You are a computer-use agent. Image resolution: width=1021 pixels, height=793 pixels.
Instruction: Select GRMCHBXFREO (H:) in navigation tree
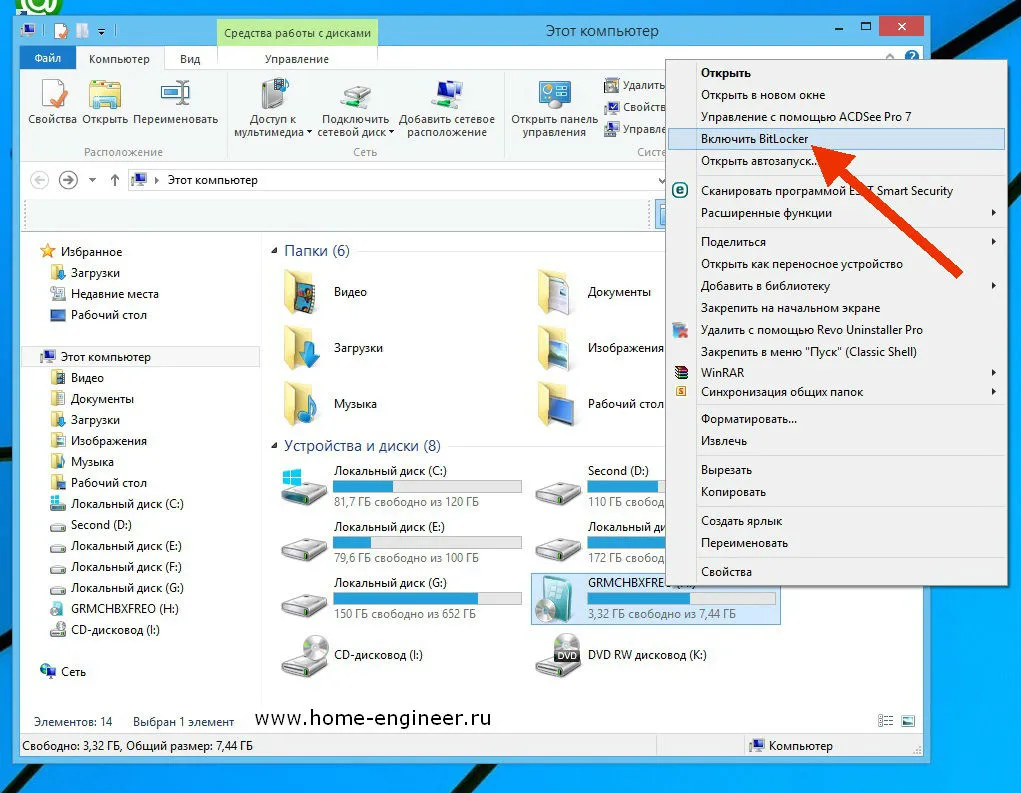point(124,609)
